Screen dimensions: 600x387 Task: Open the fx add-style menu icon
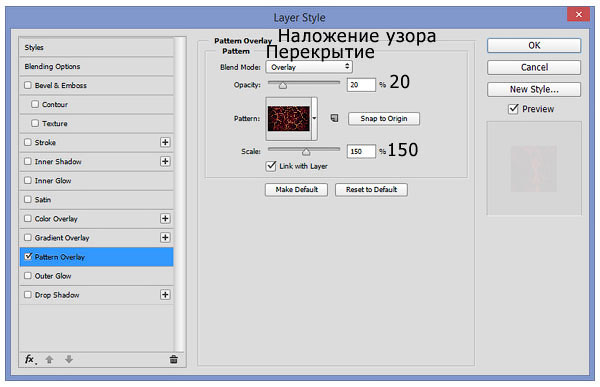point(30,359)
